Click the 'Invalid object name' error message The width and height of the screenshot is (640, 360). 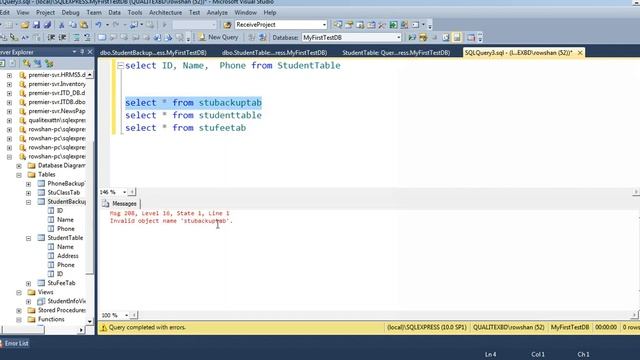pos(171,221)
